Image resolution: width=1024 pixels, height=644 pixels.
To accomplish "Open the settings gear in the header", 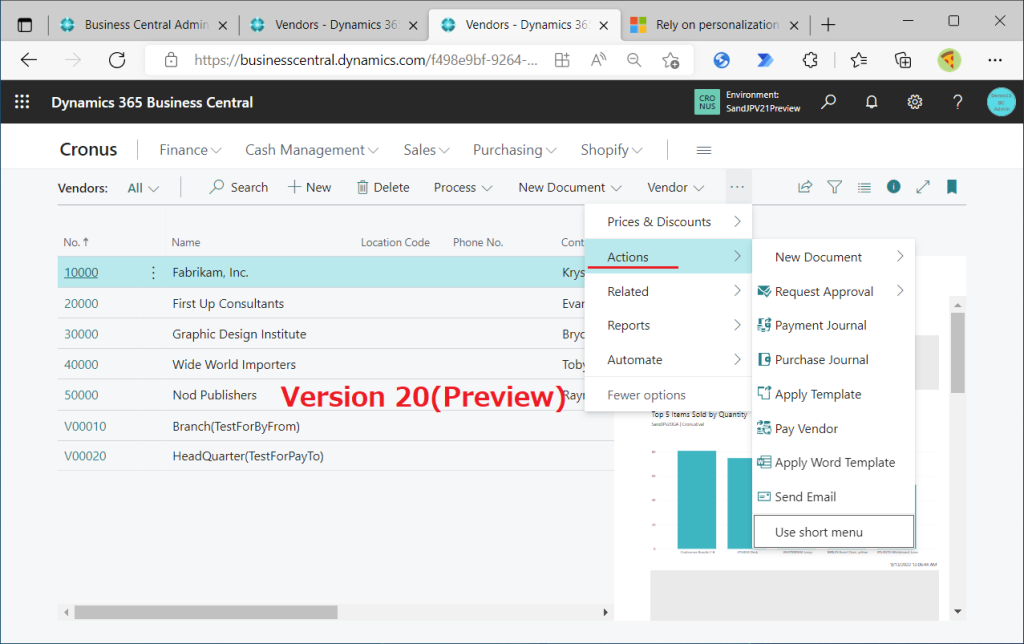I will click(x=914, y=102).
